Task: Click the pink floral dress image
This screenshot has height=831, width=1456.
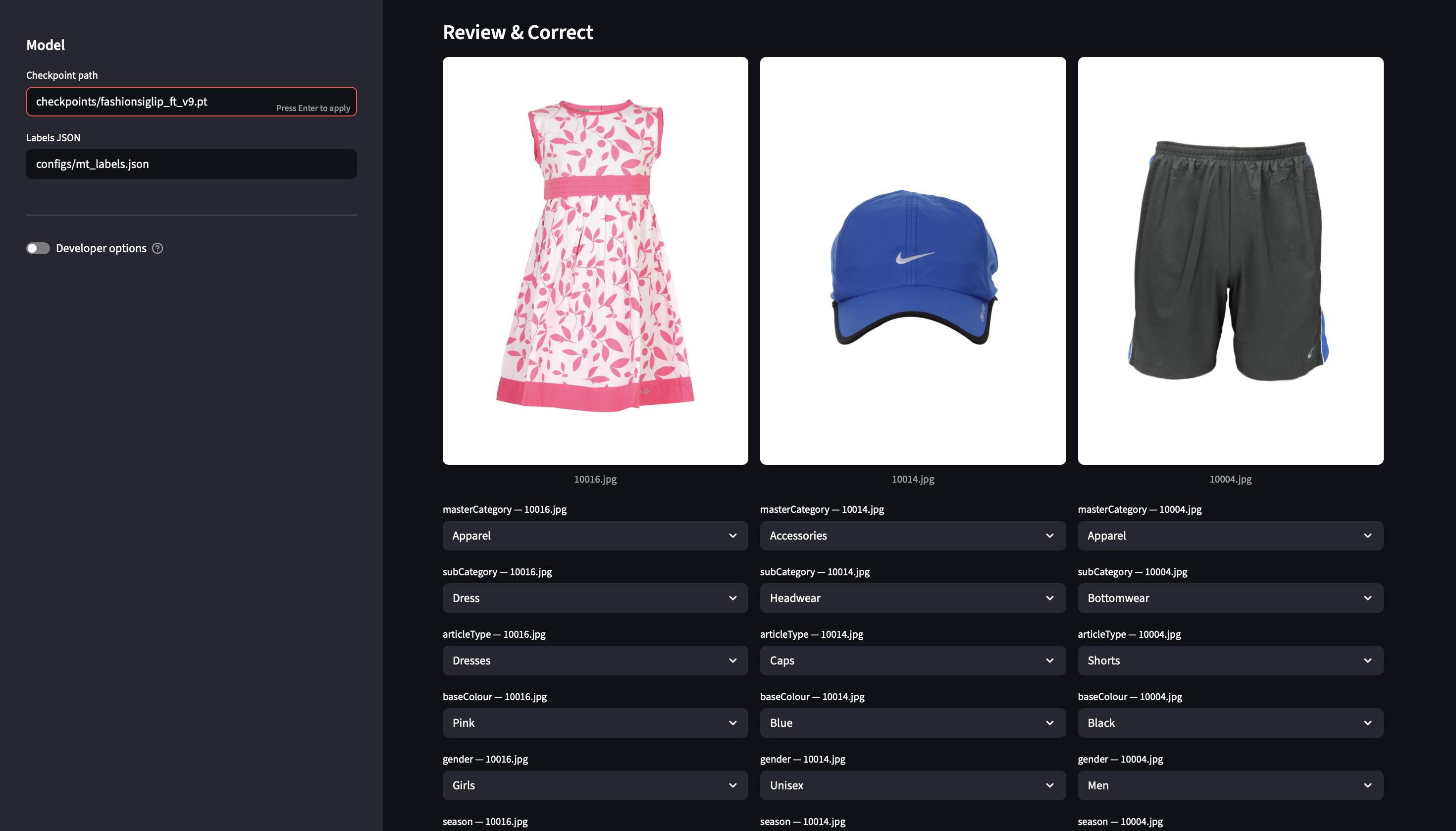Action: (595, 260)
